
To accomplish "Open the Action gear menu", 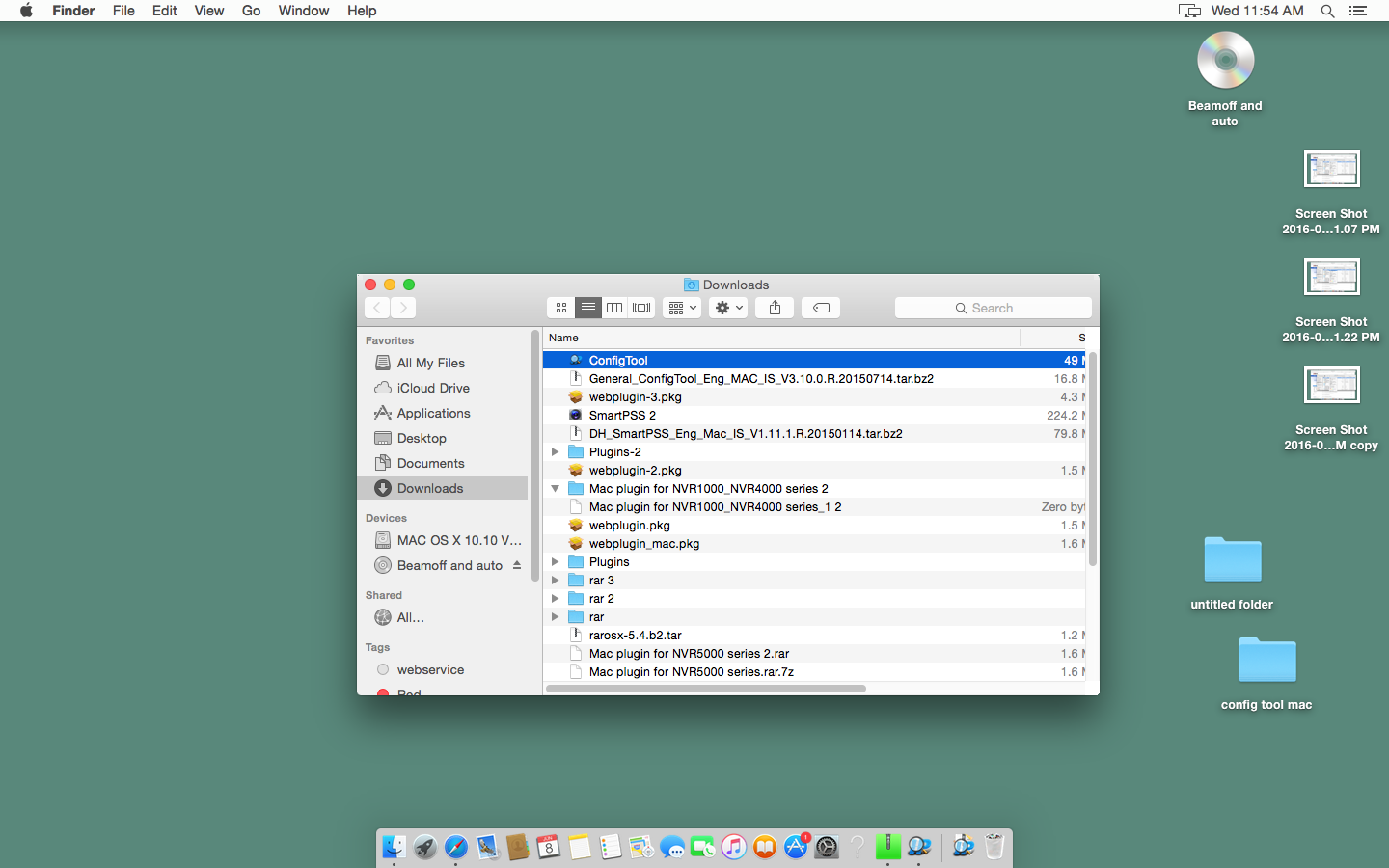I will point(728,308).
